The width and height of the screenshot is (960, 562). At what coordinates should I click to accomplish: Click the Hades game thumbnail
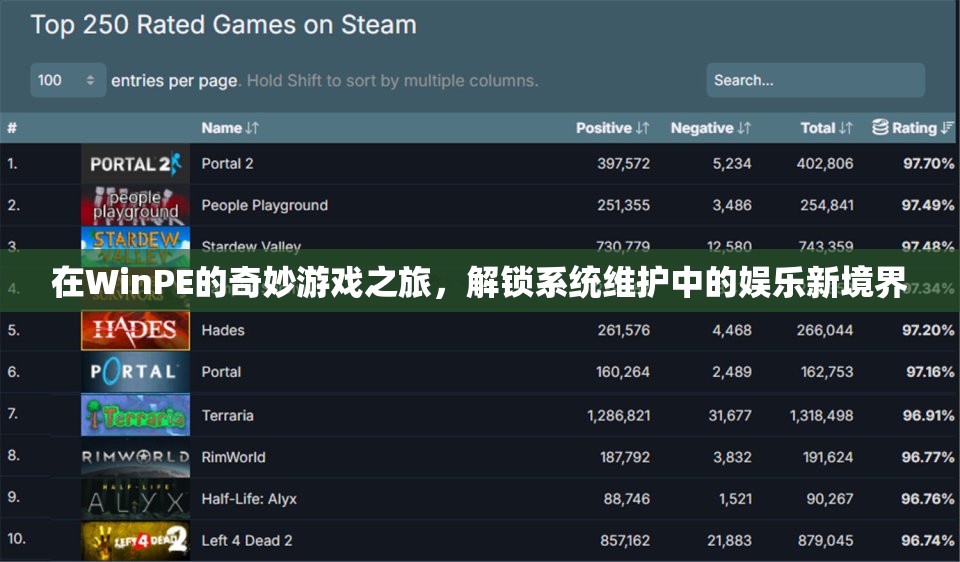[135, 331]
